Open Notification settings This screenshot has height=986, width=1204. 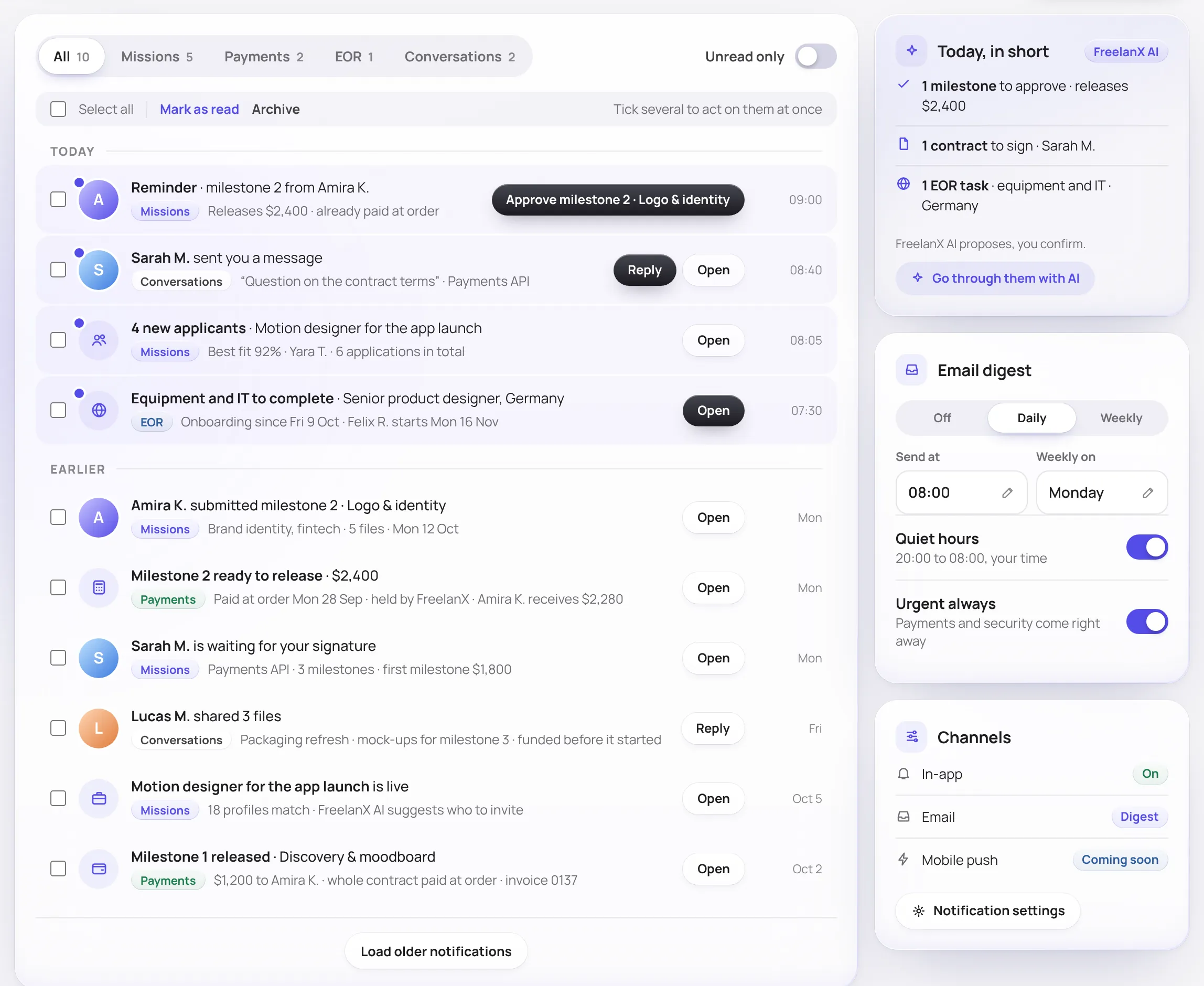(x=987, y=911)
